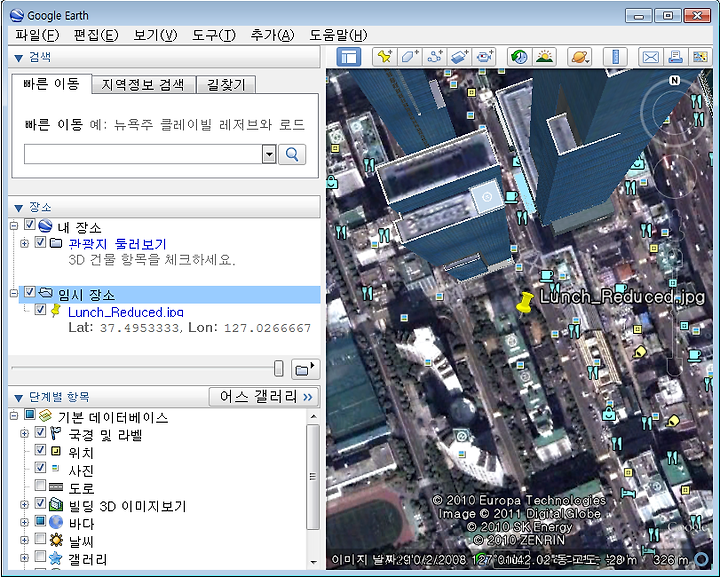Open the 도움말(H) menu
This screenshot has width=720, height=577.
coord(338,35)
